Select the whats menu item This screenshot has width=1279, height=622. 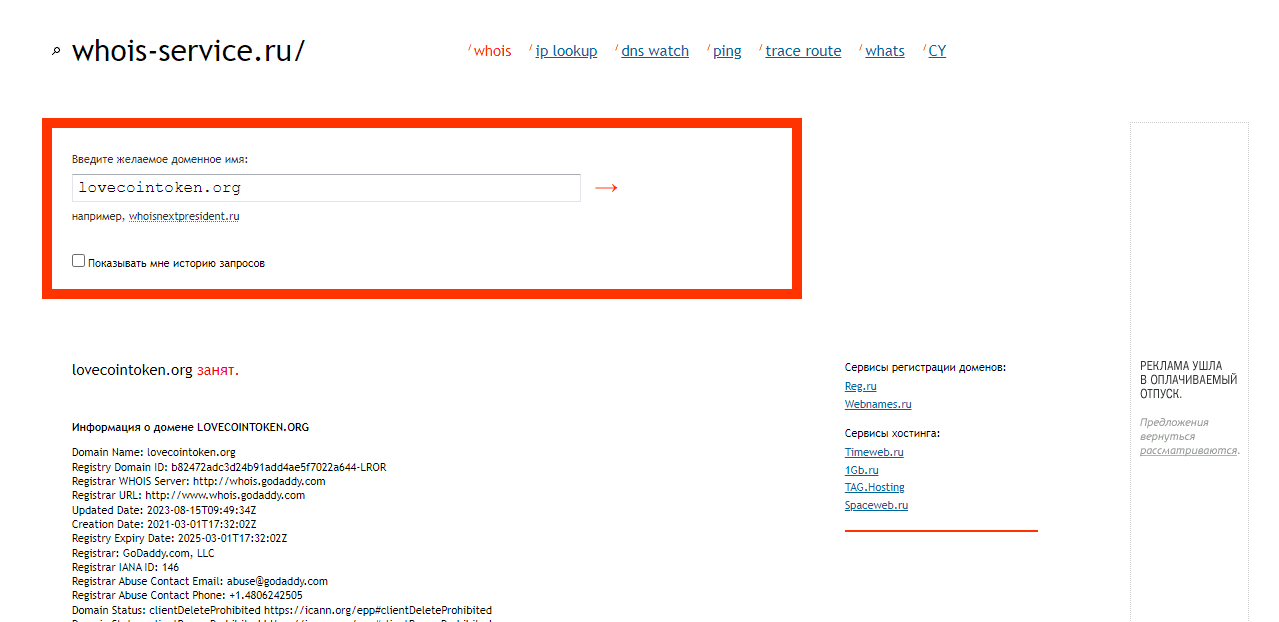point(884,51)
